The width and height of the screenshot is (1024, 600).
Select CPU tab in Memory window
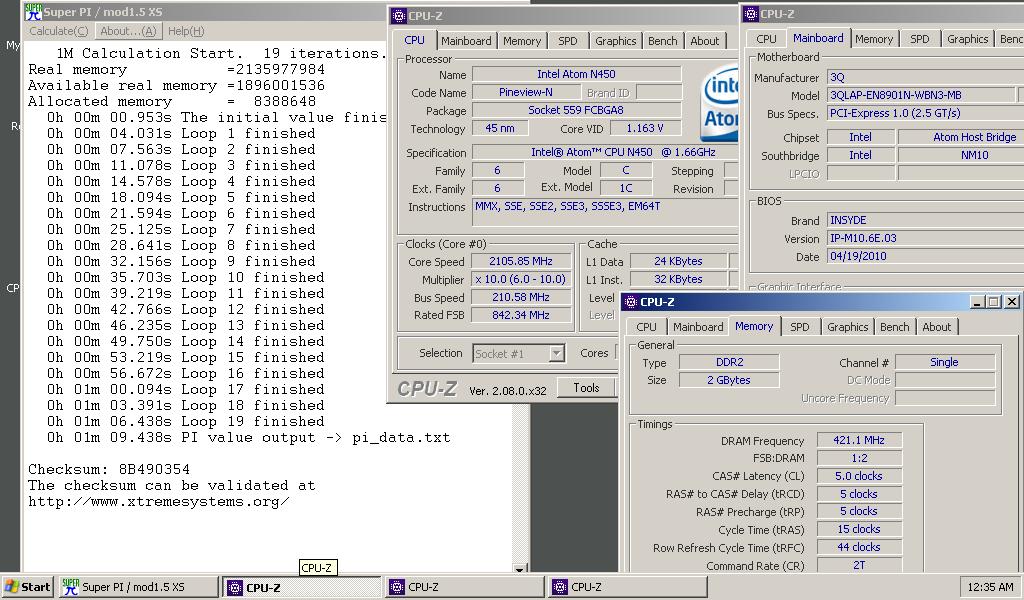(646, 326)
